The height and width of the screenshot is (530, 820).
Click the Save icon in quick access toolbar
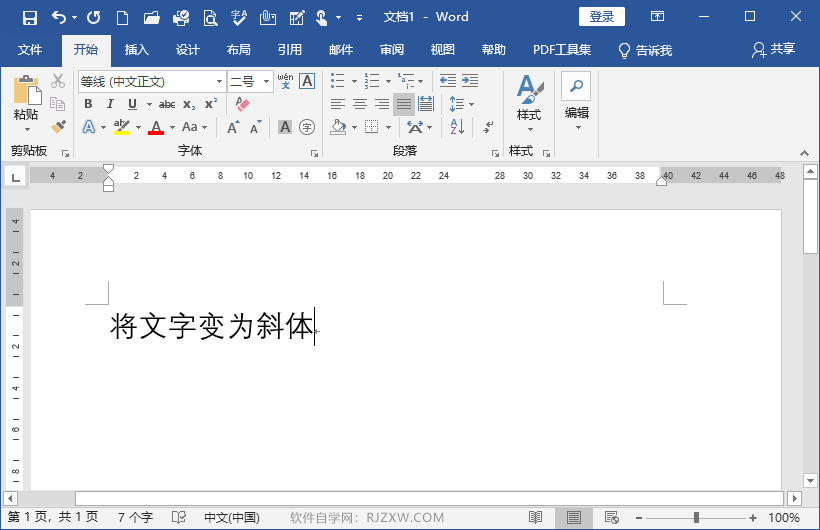tap(30, 18)
